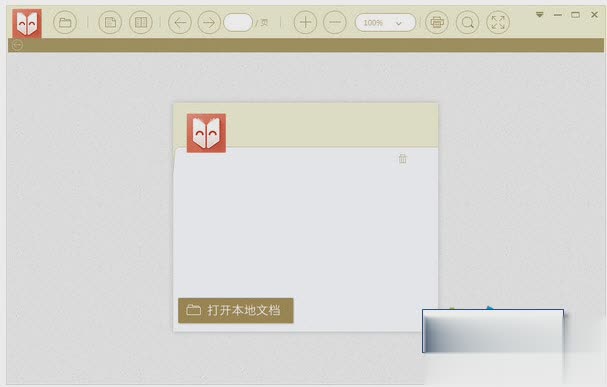
Task: Select two-page book view icon
Action: click(x=141, y=22)
